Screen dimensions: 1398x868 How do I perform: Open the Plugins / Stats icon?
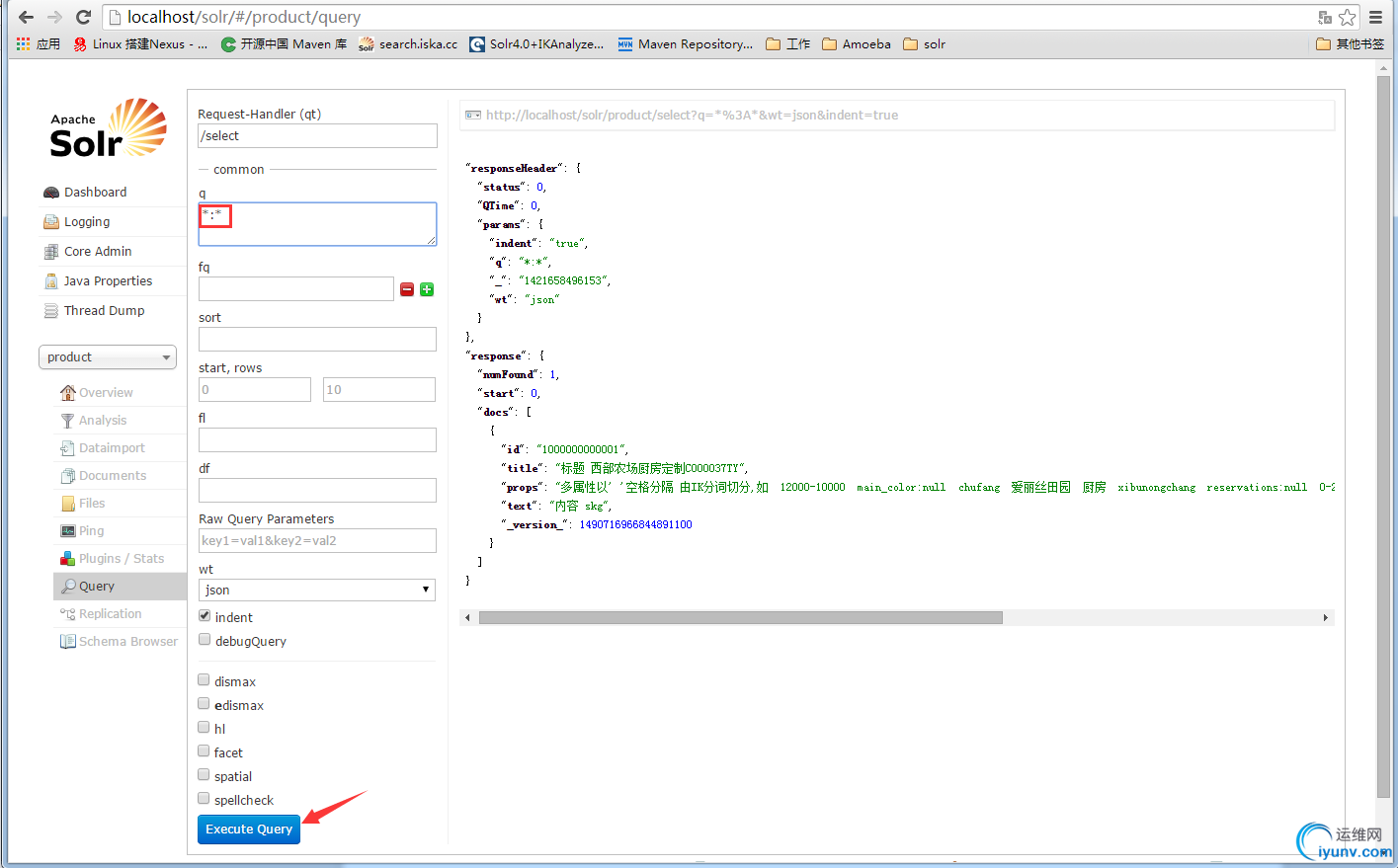[68, 558]
